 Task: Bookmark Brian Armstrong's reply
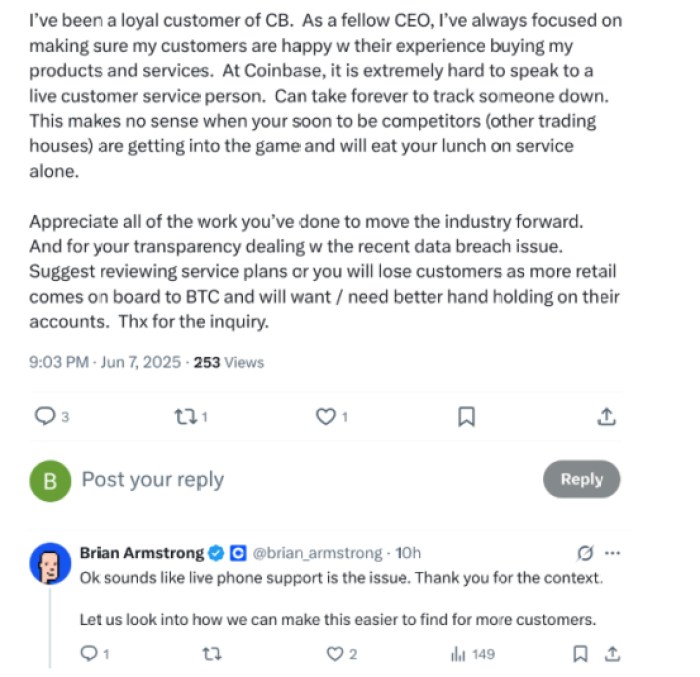[580, 654]
